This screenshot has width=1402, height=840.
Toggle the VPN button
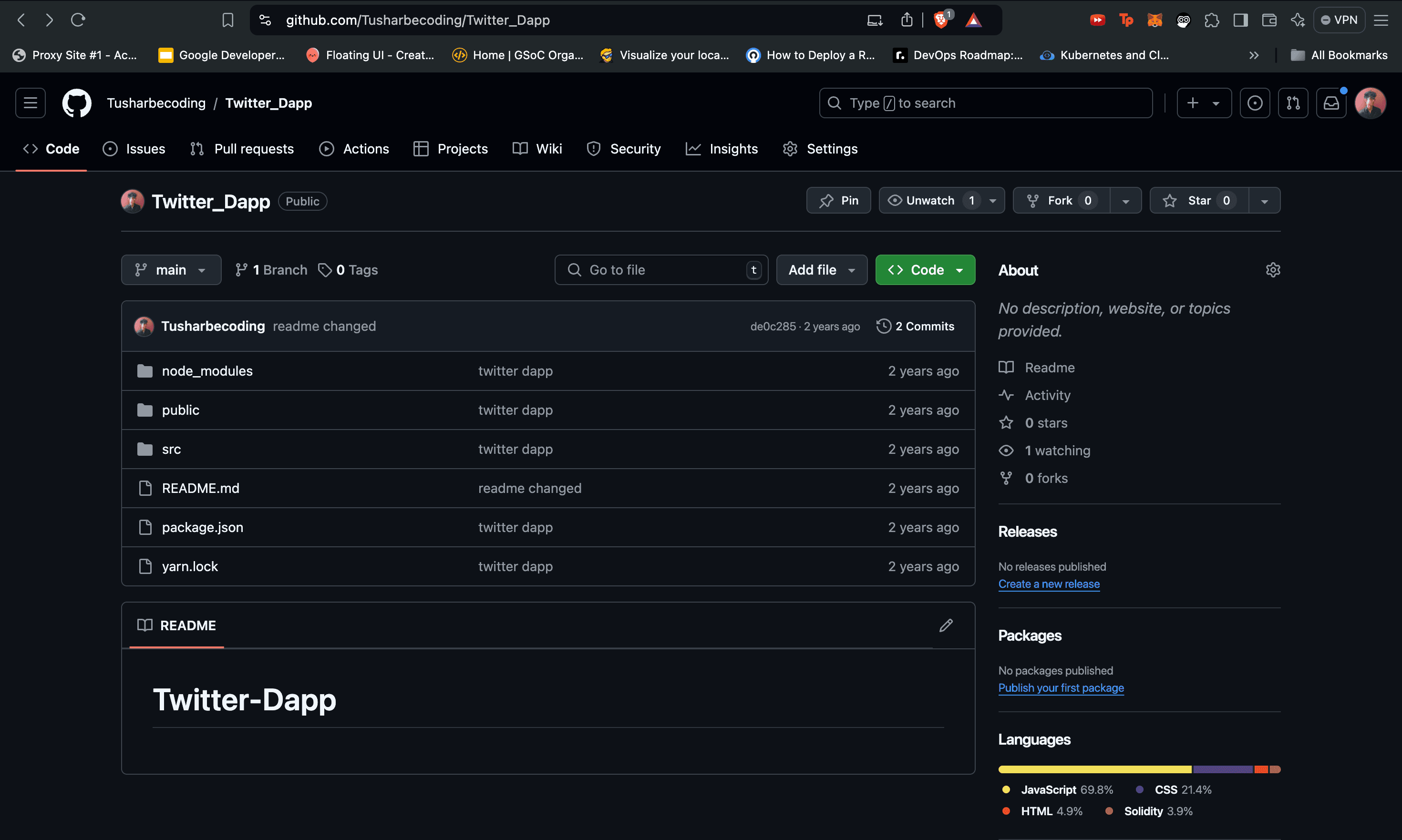point(1339,20)
